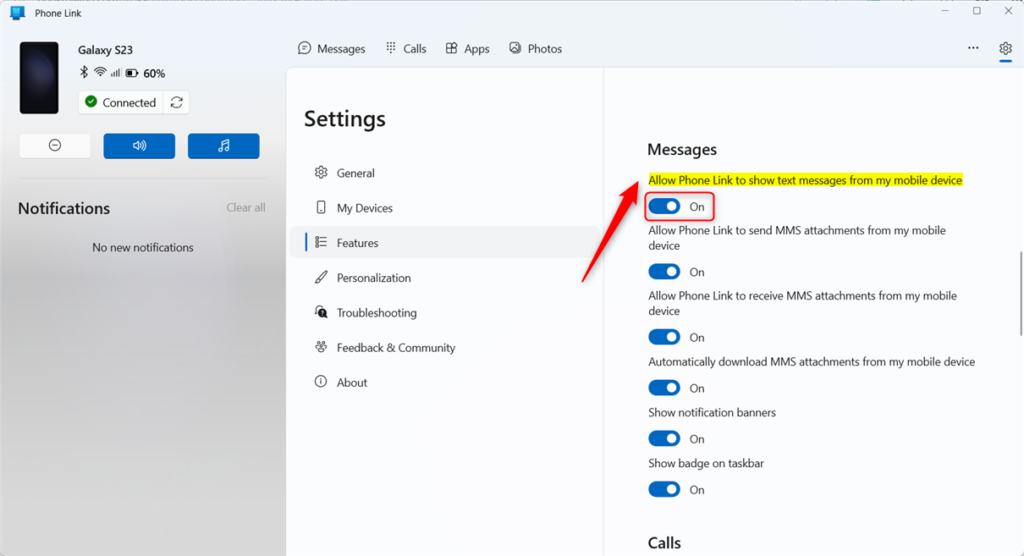
Task: Open the Apps tab
Action: [x=468, y=49]
